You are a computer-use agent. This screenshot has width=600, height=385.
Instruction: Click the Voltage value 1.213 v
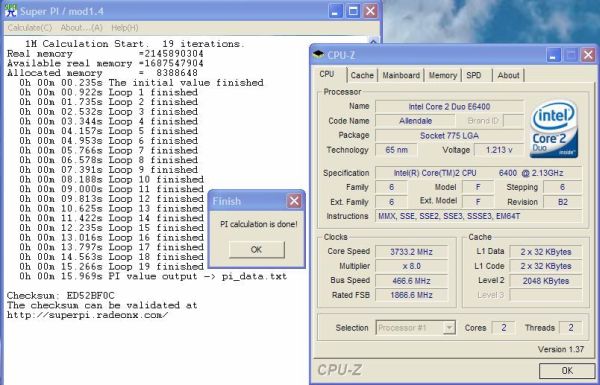click(x=499, y=150)
